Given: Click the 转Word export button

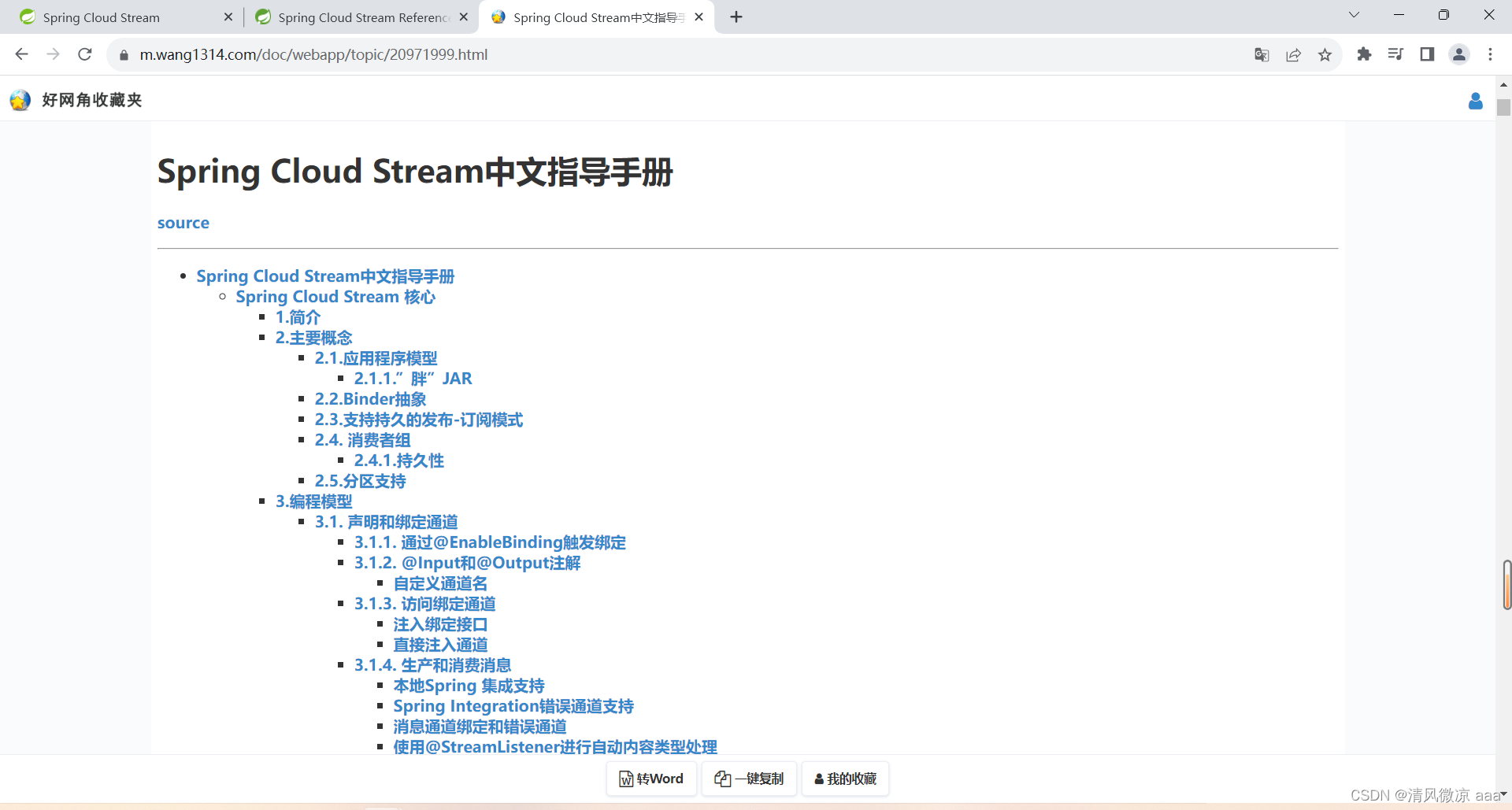Looking at the screenshot, I should (651, 779).
